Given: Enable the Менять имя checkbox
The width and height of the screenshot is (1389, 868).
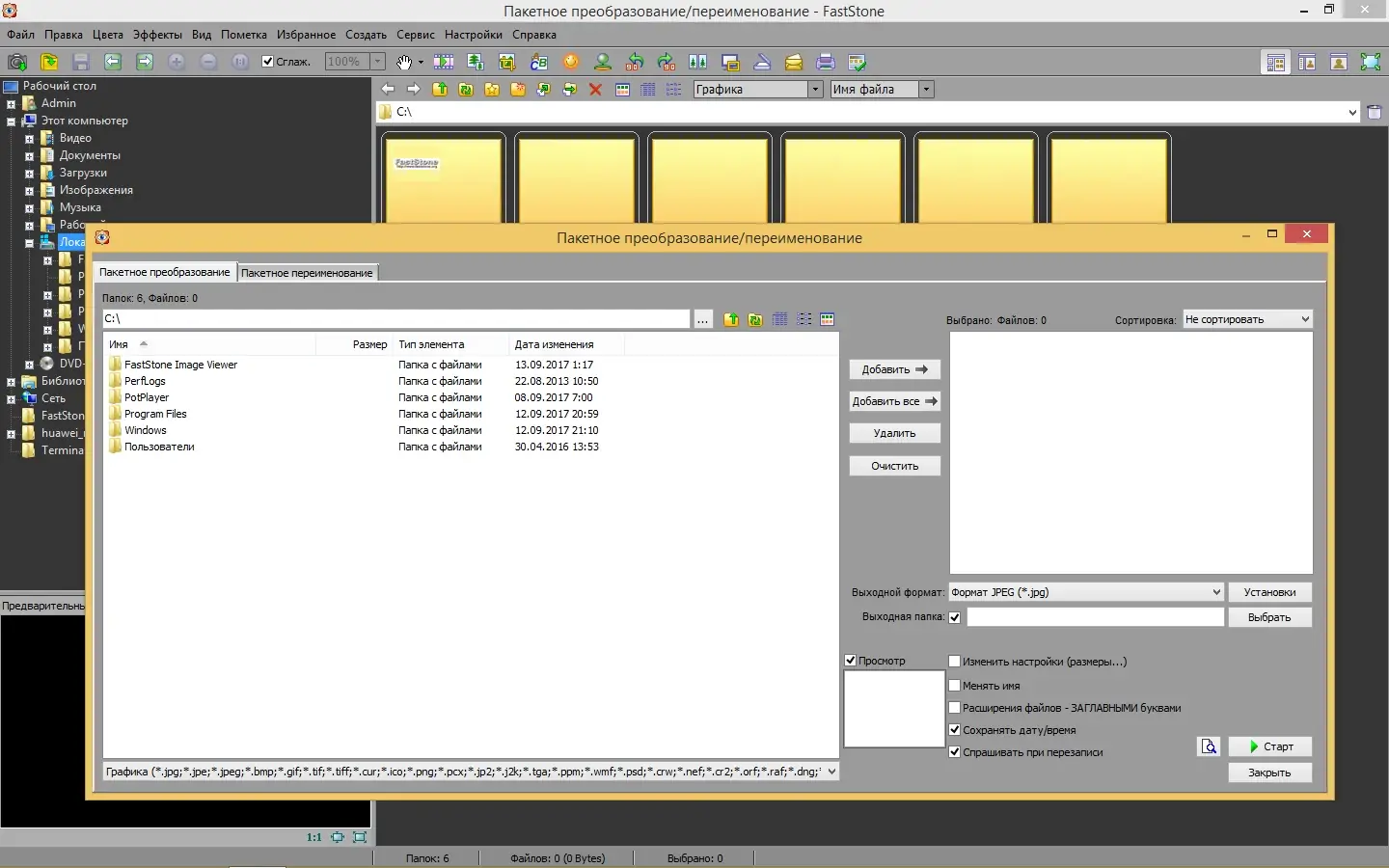Looking at the screenshot, I should [x=955, y=686].
